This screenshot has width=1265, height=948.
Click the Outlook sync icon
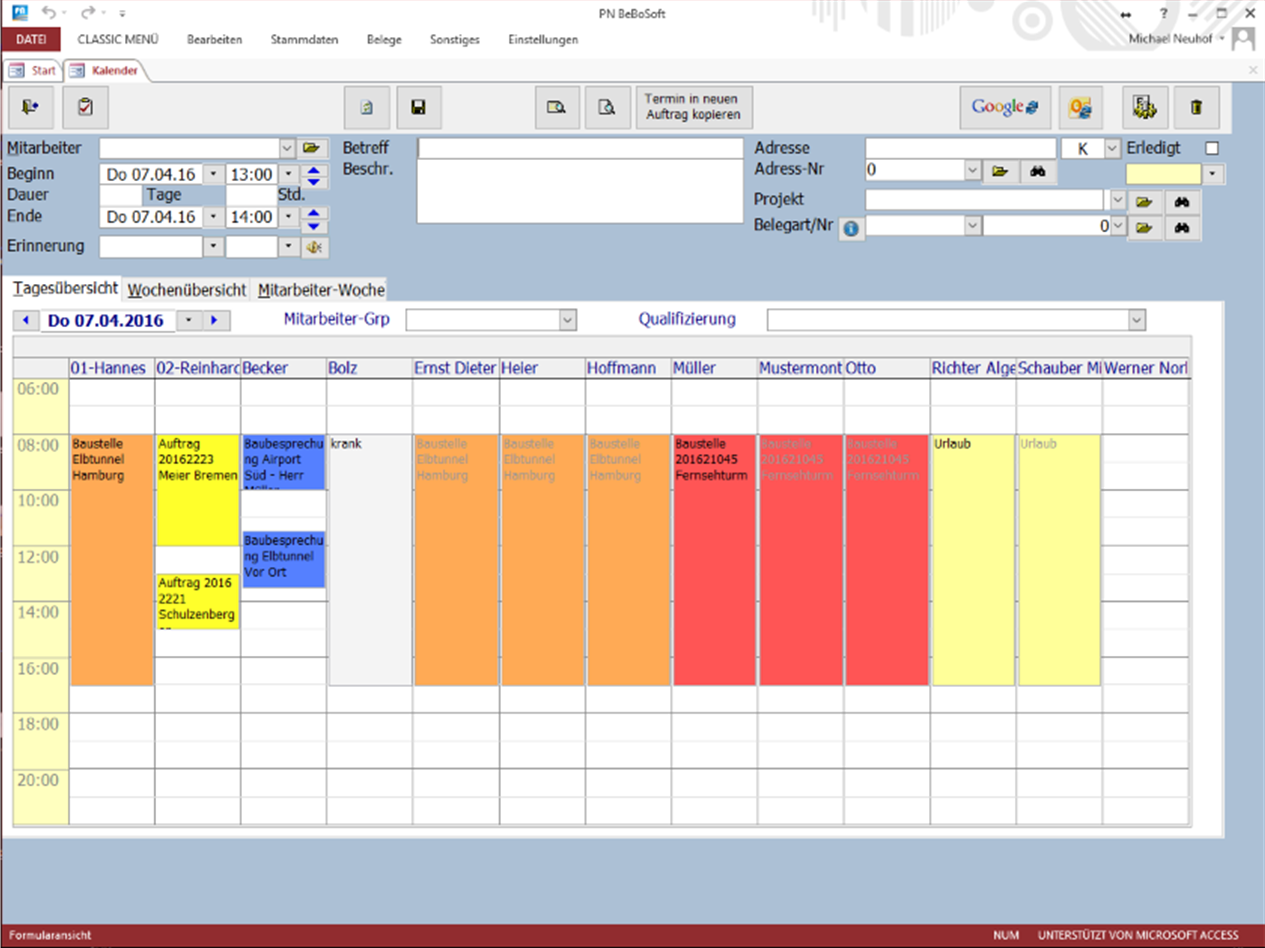1080,107
